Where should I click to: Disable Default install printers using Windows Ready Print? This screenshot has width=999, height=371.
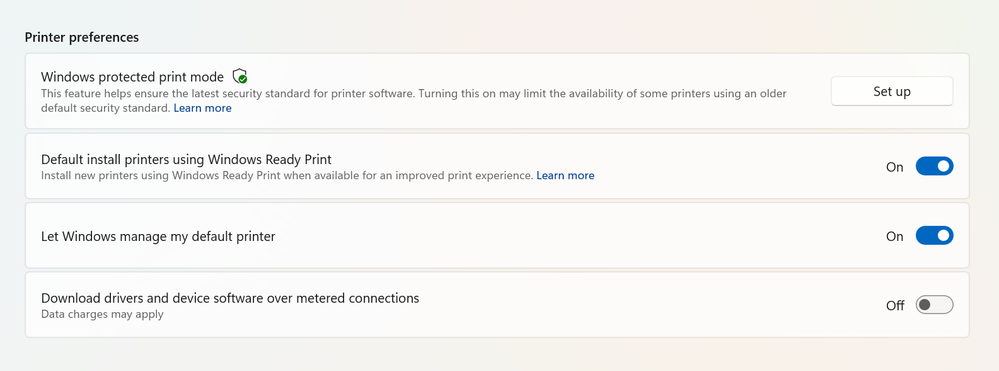pyautogui.click(x=934, y=167)
